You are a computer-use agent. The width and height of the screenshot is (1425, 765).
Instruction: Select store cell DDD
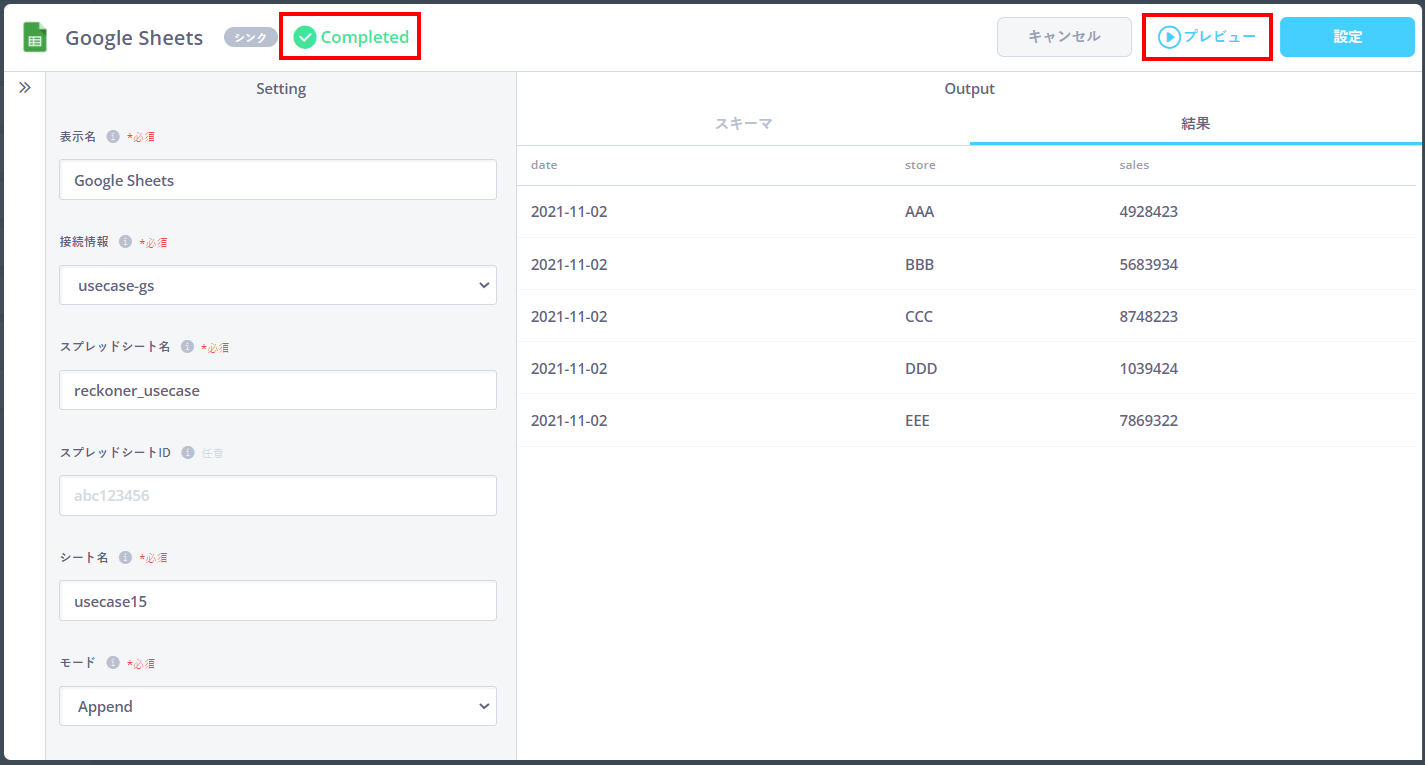coord(920,368)
